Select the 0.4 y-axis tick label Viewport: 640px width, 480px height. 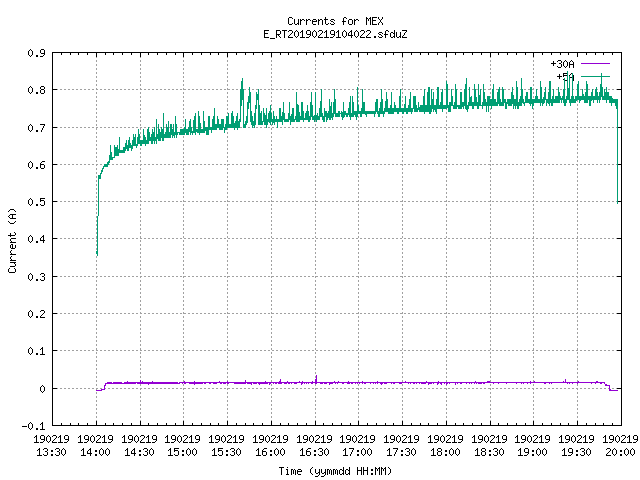pyautogui.click(x=36, y=239)
